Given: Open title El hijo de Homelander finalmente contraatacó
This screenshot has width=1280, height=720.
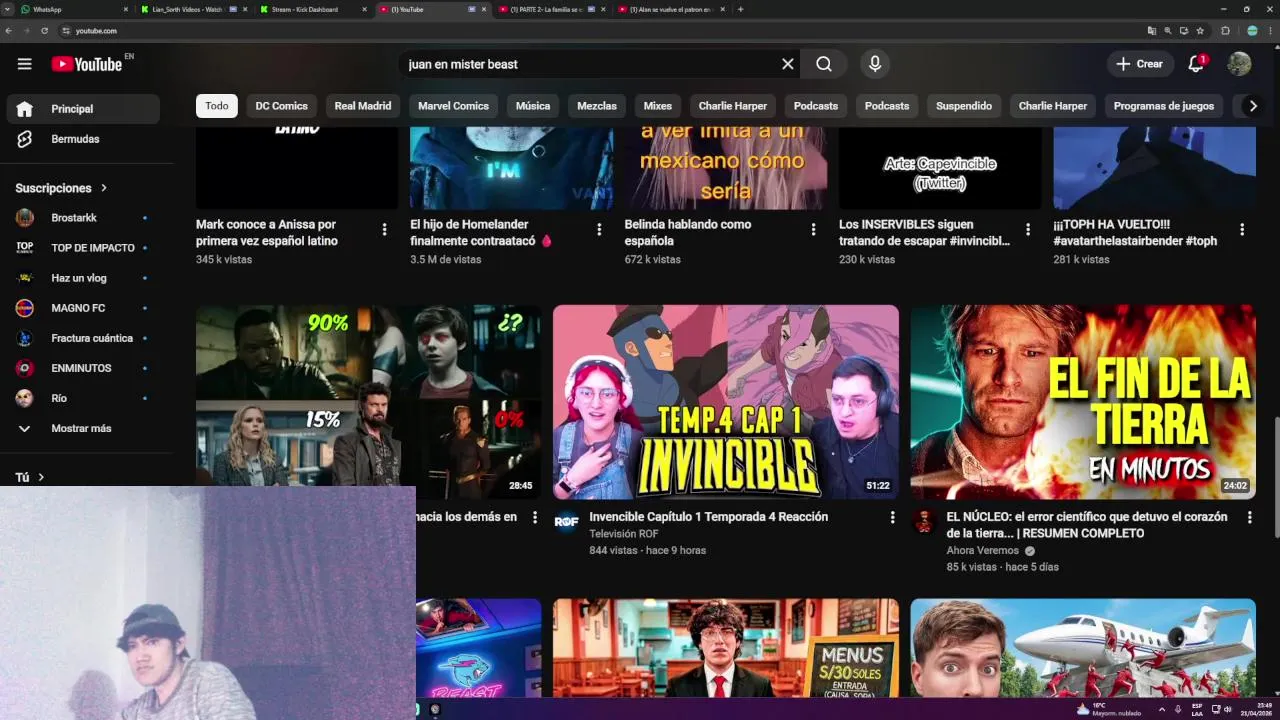Looking at the screenshot, I should (x=481, y=233).
